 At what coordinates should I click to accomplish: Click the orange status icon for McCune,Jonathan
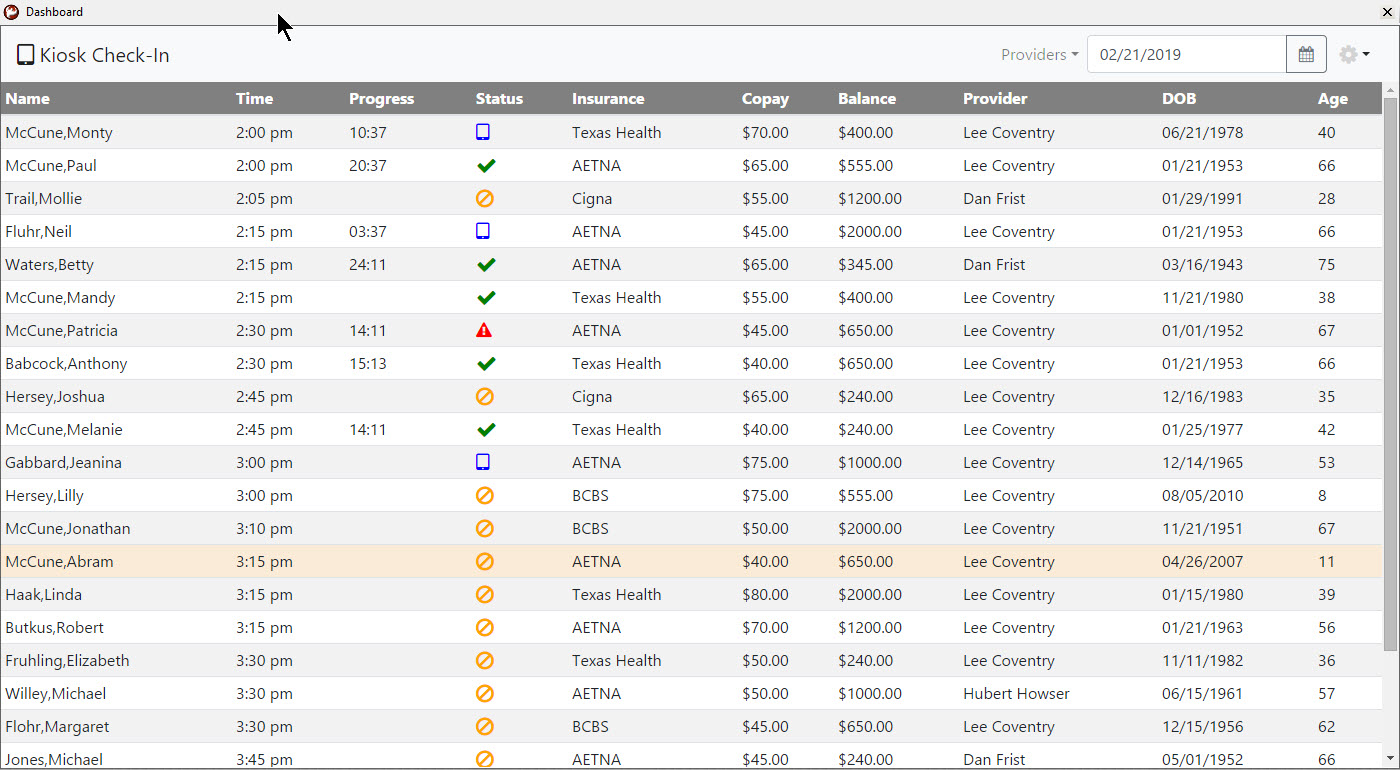tap(485, 528)
